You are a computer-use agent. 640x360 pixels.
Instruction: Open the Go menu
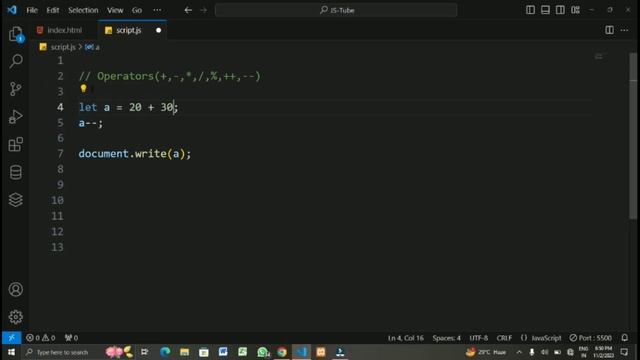coord(137,10)
